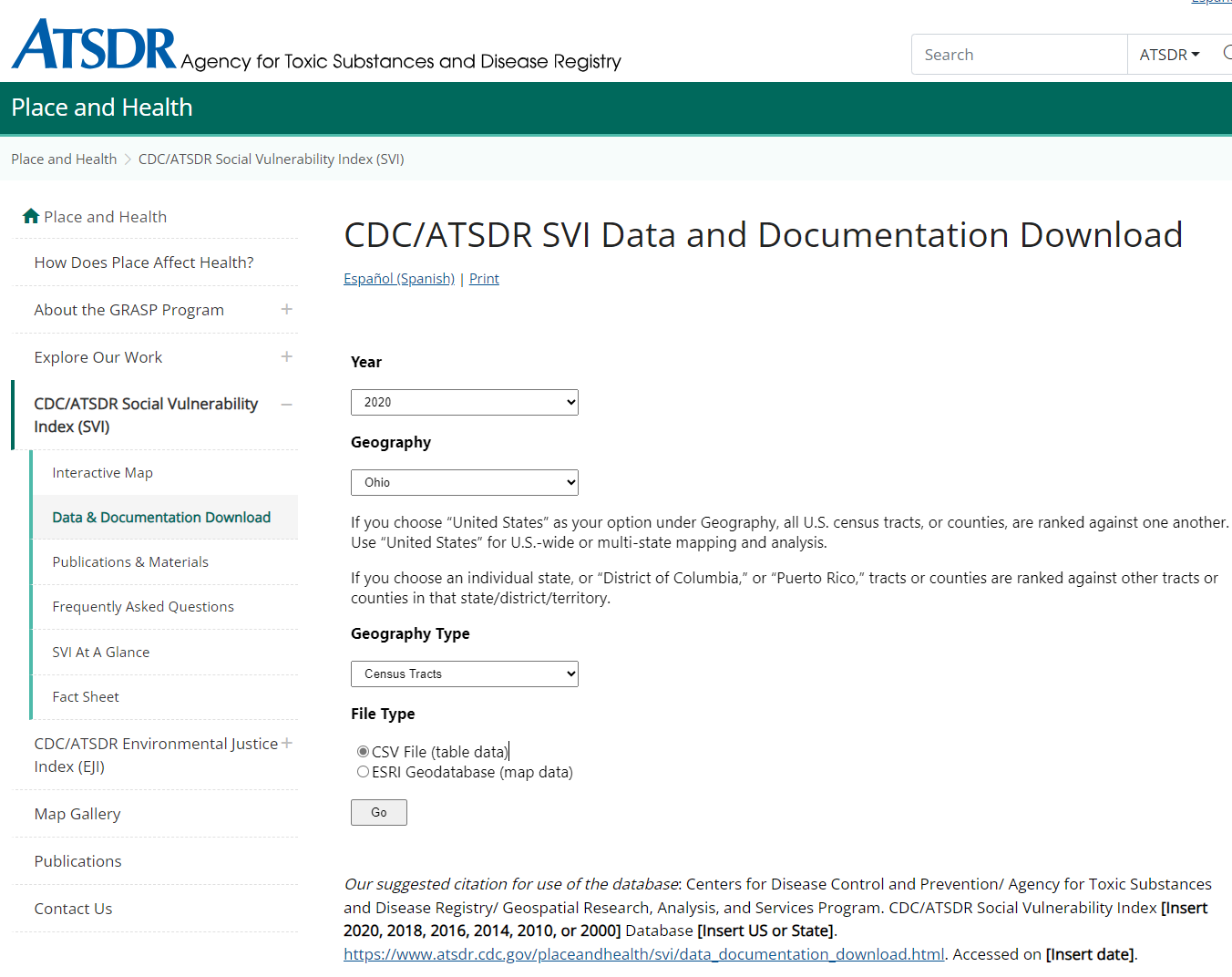The height and width of the screenshot is (977, 1232).
Task: Click the Geography field label
Action: (391, 442)
